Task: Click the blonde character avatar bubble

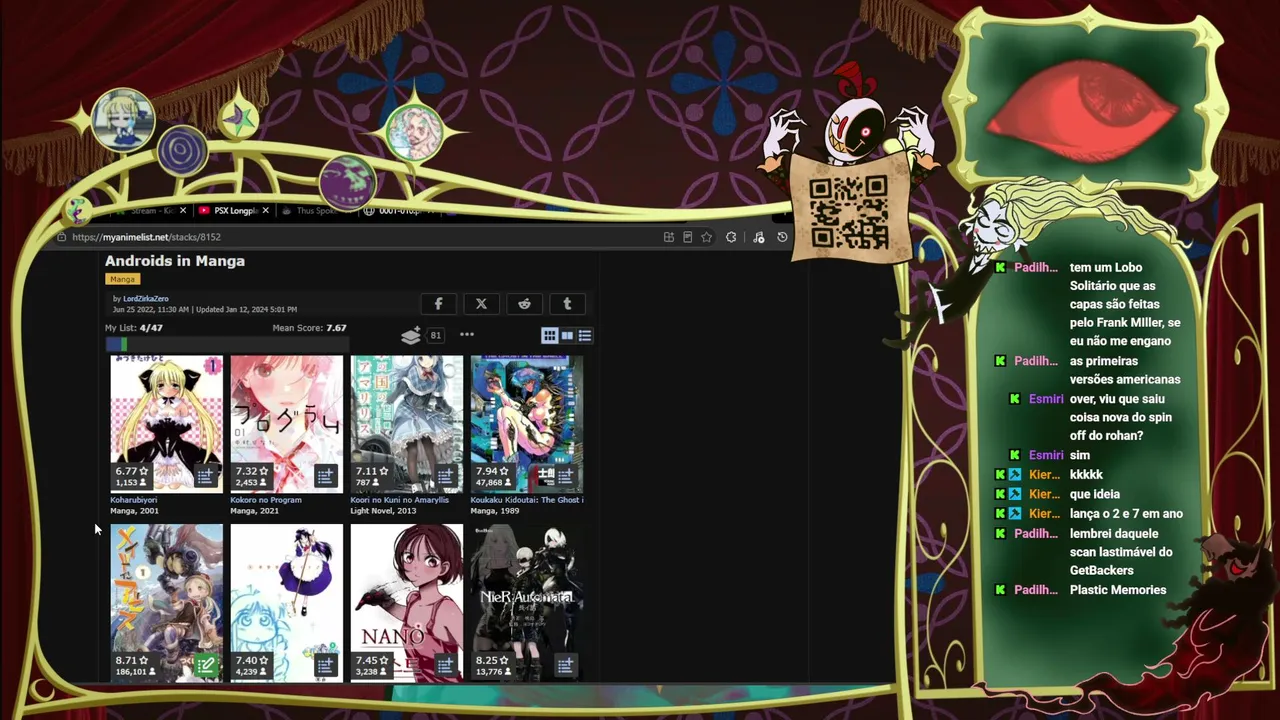Action: tap(123, 119)
